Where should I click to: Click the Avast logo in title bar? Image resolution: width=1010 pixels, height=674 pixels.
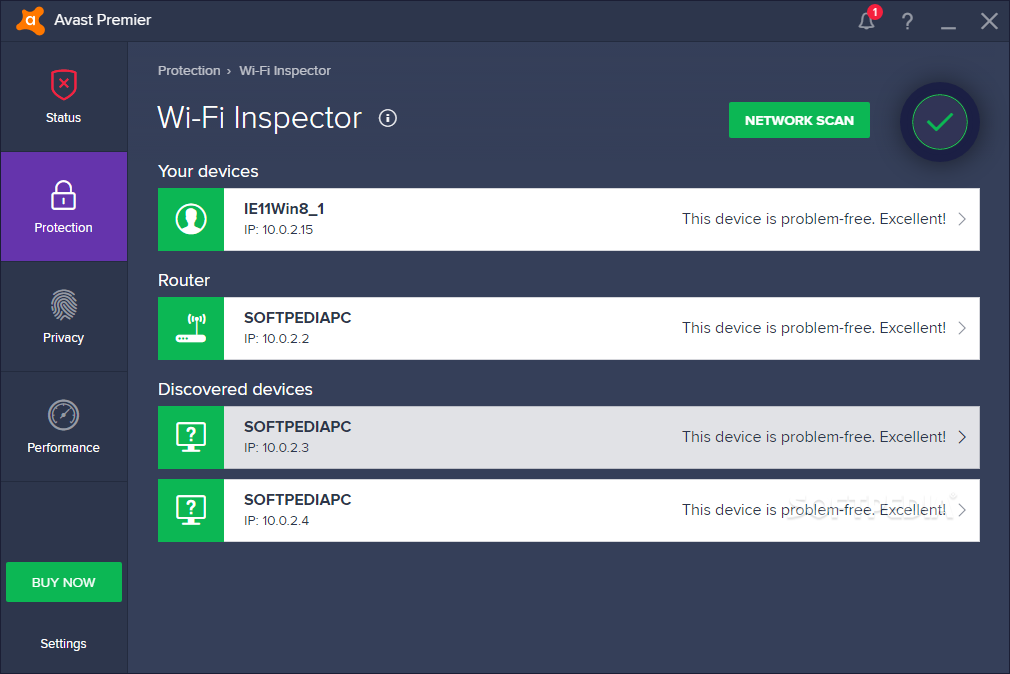(30, 20)
